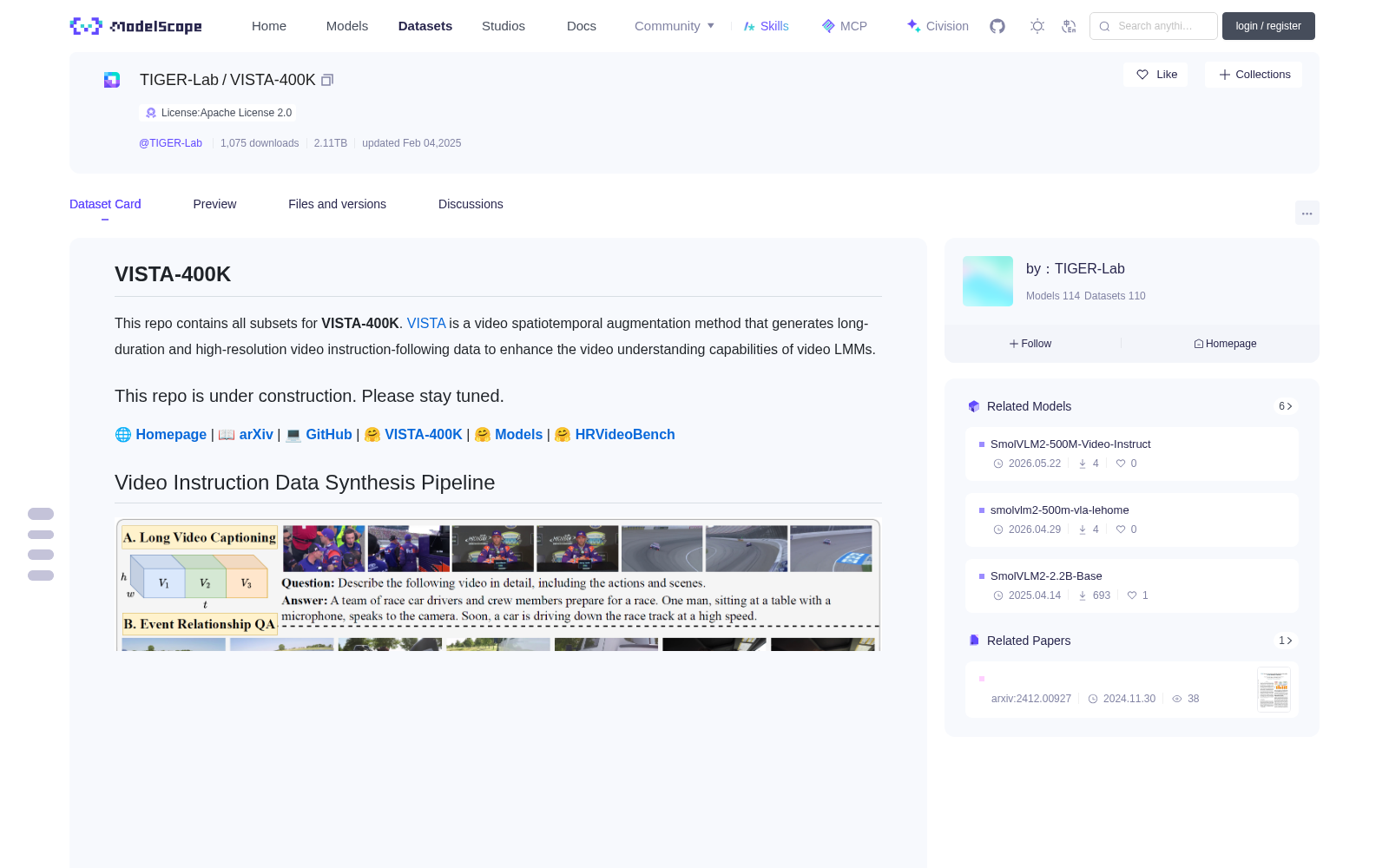Focus the search anything input field
The width and height of the screenshot is (1389, 868).
[x=1154, y=26]
